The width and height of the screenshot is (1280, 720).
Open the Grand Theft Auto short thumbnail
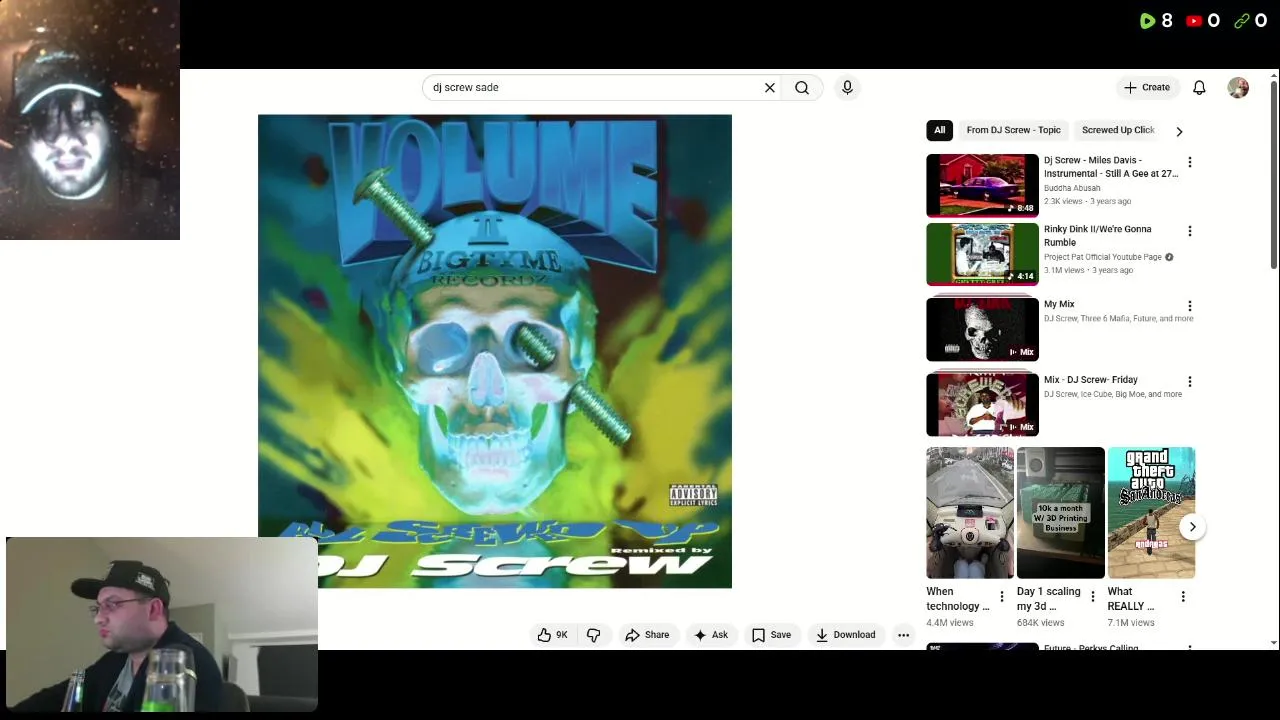(1151, 513)
